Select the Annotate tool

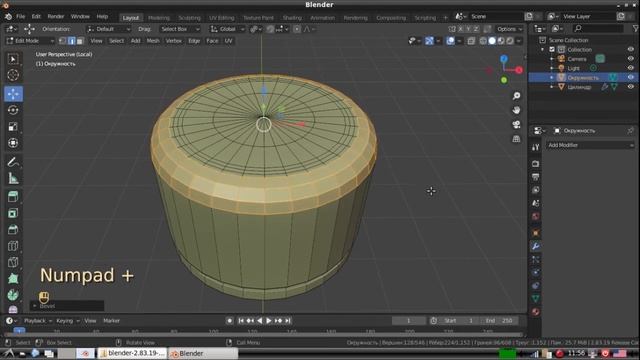13,162
